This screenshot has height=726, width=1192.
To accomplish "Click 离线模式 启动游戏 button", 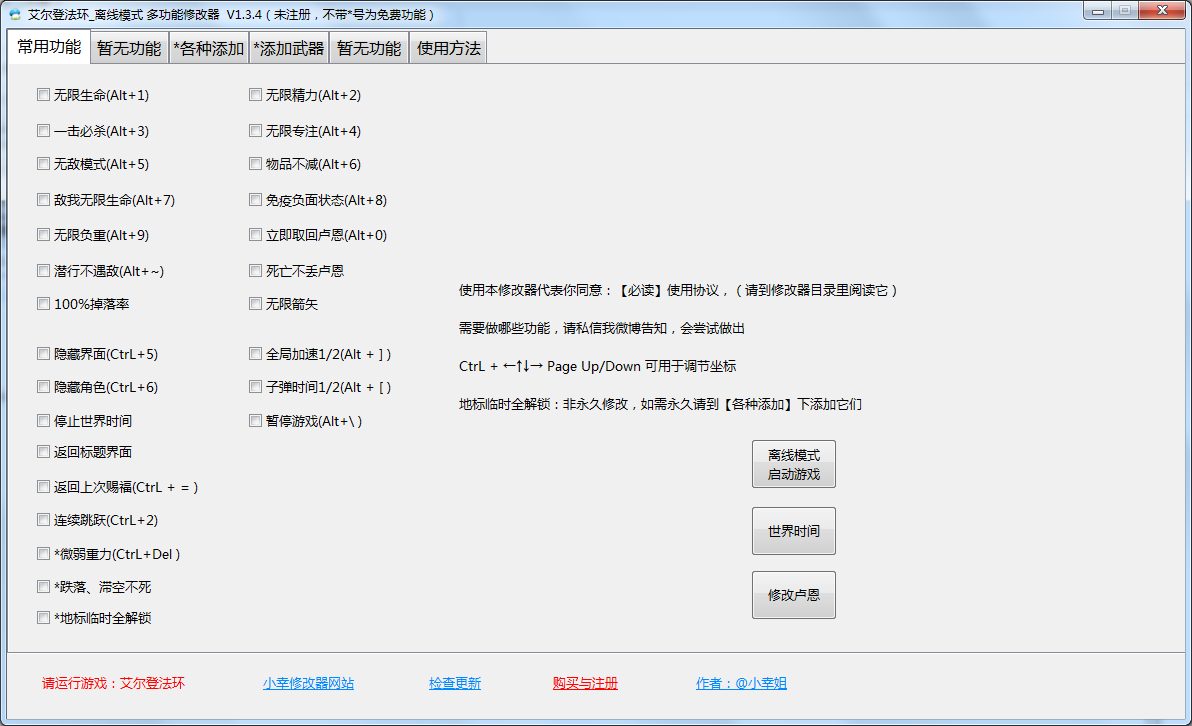I will (794, 464).
